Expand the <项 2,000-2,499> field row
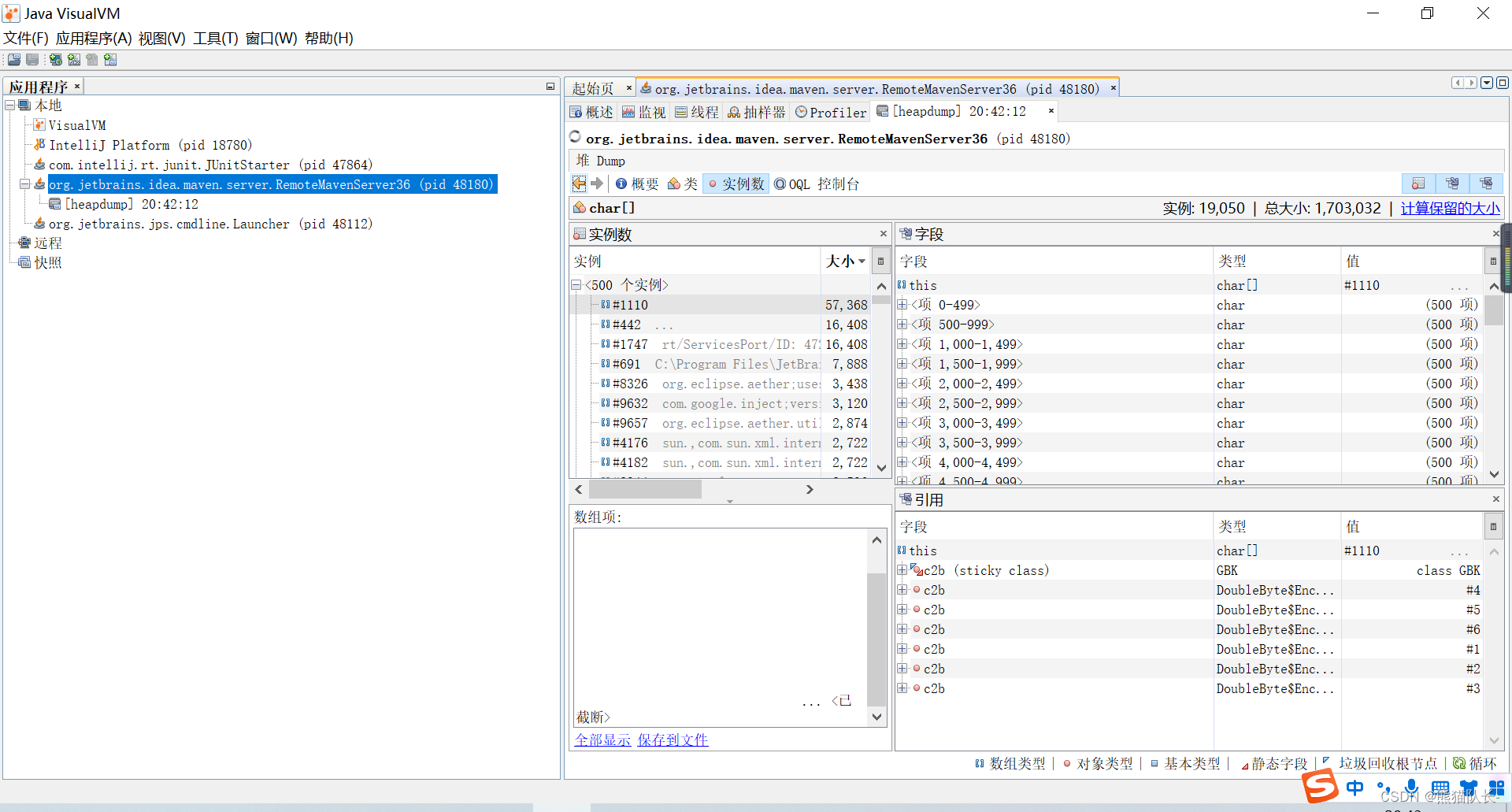 point(902,384)
